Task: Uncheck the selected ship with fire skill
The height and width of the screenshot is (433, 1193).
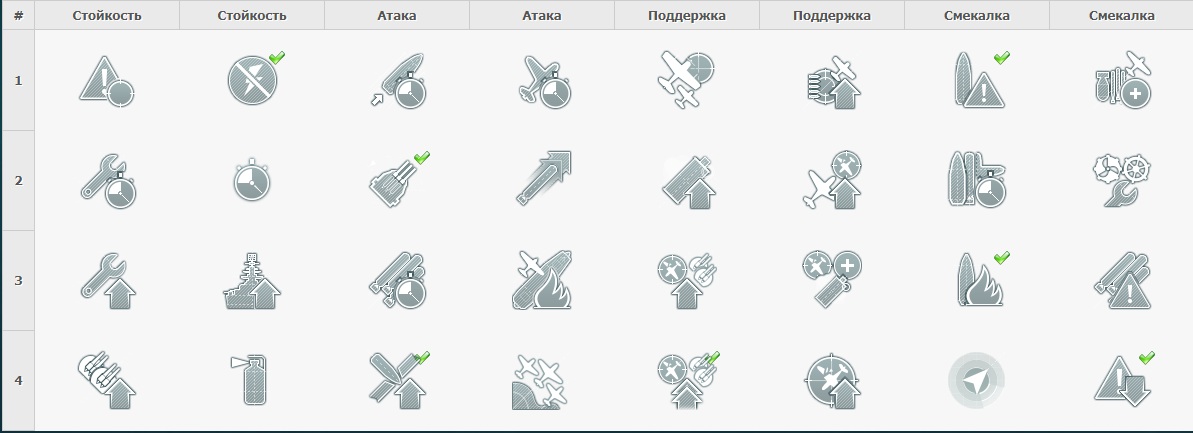Action: point(981,279)
